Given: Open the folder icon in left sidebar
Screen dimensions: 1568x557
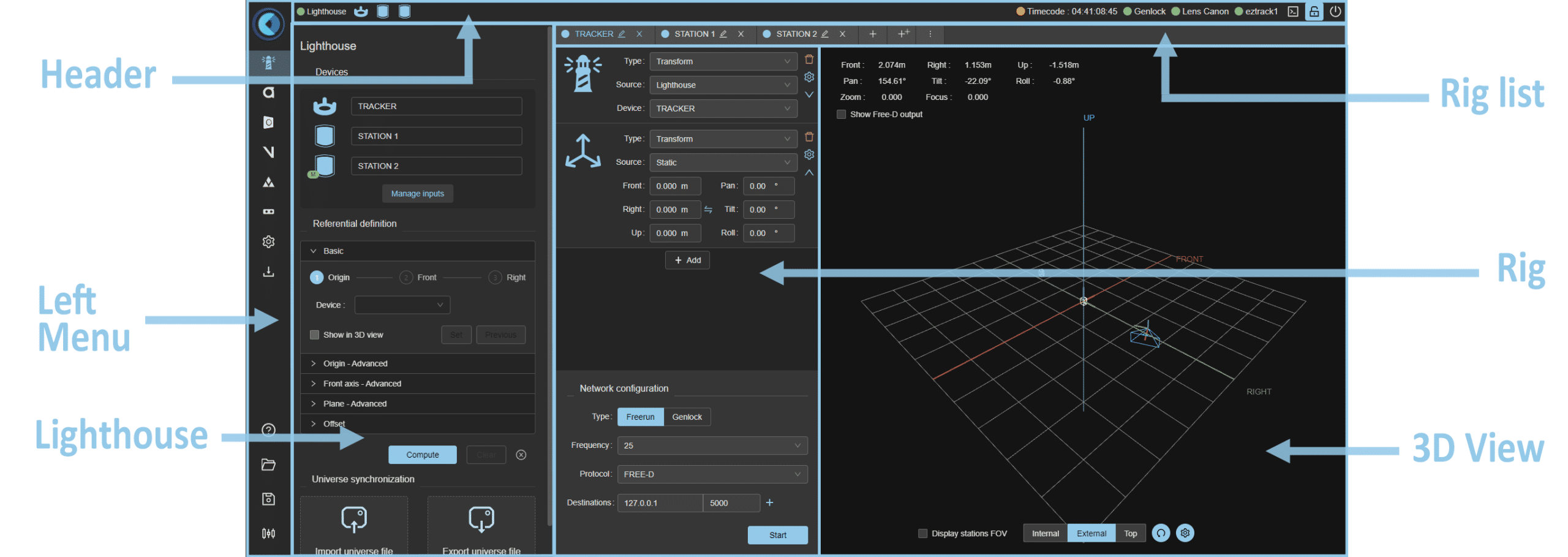Looking at the screenshot, I should 268,464.
